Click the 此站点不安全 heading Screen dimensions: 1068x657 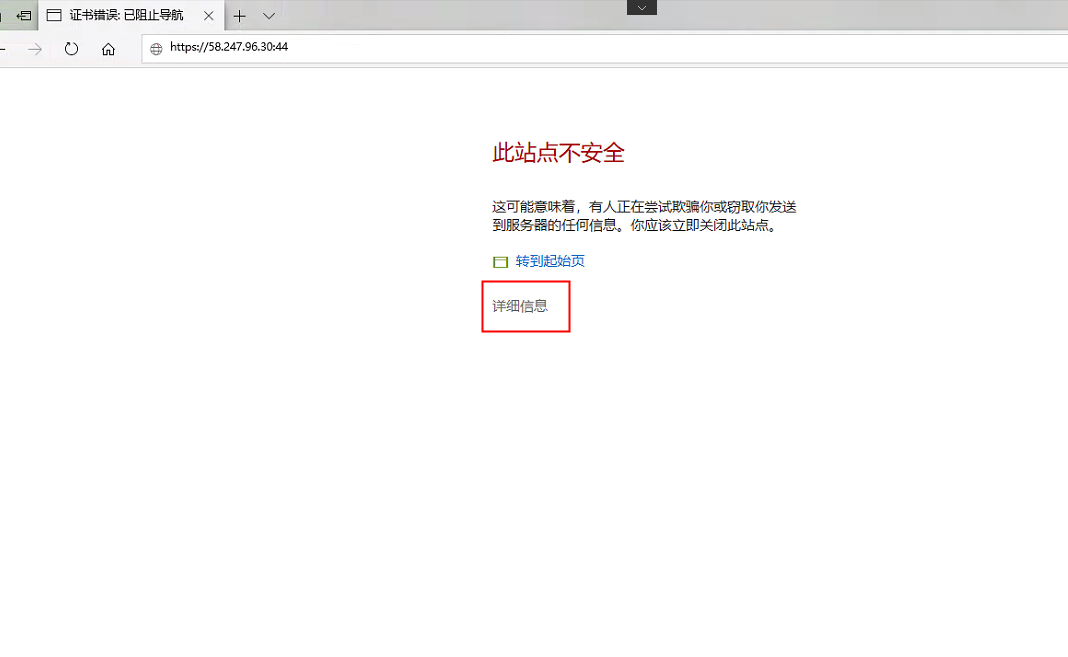(x=558, y=153)
